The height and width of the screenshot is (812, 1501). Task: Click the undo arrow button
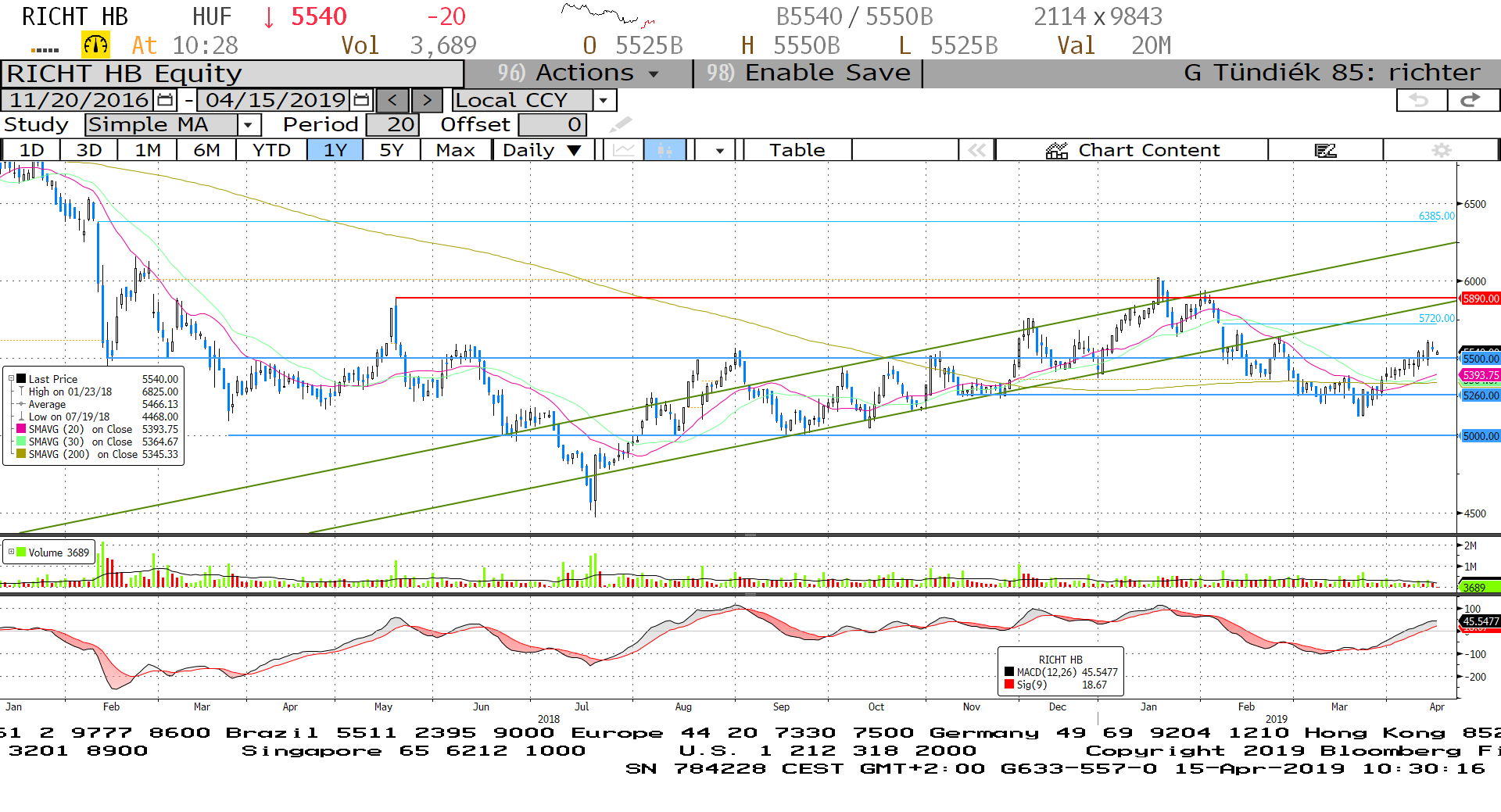pos(1421,100)
